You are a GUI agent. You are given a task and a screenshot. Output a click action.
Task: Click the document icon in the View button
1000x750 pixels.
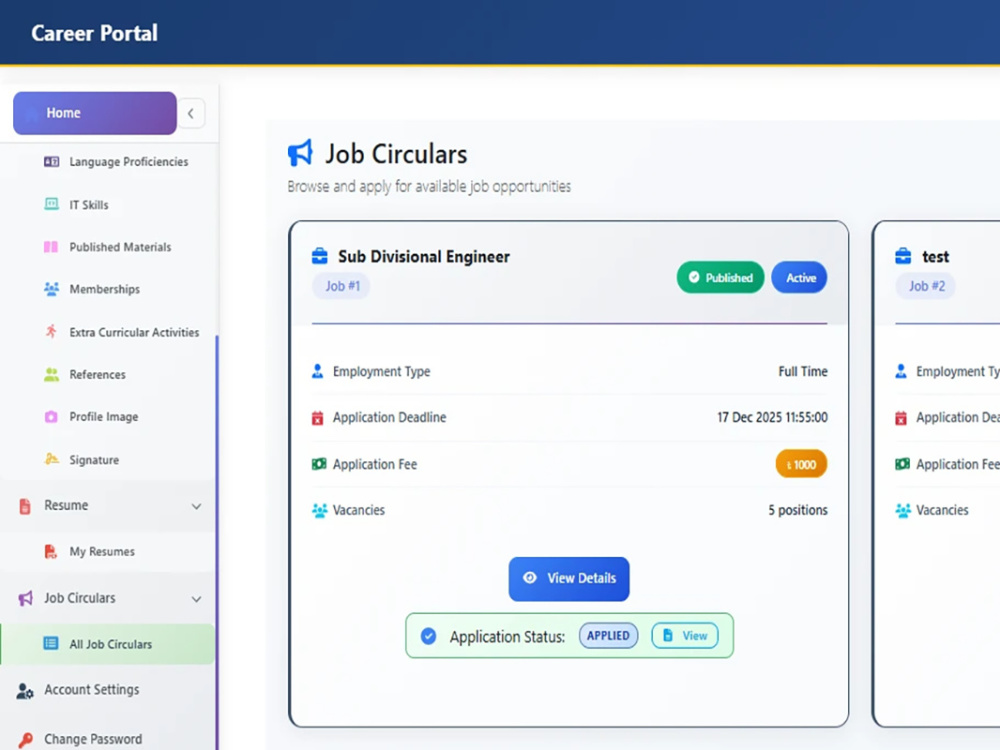pyautogui.click(x=668, y=635)
